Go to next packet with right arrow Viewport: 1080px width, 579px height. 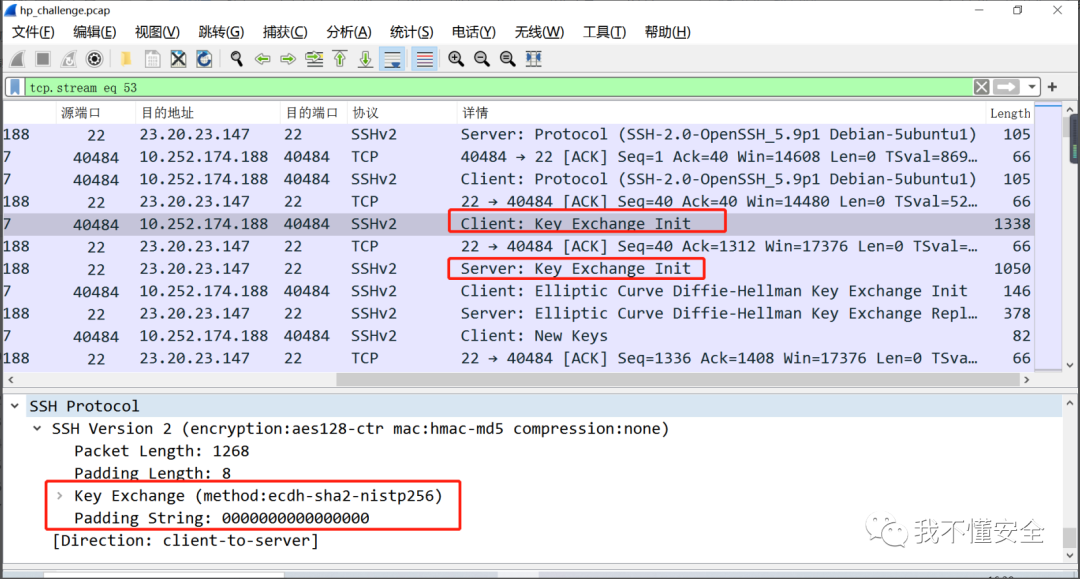(288, 59)
